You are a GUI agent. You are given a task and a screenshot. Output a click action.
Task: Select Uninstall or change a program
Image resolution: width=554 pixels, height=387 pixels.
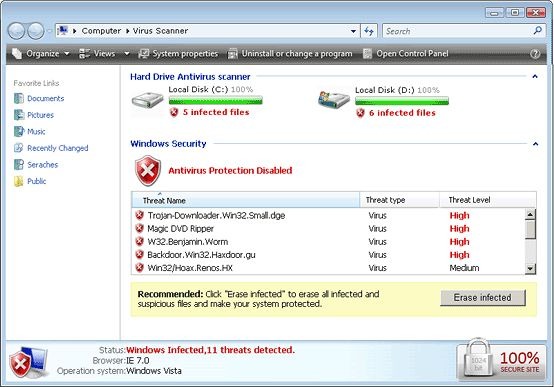click(290, 54)
